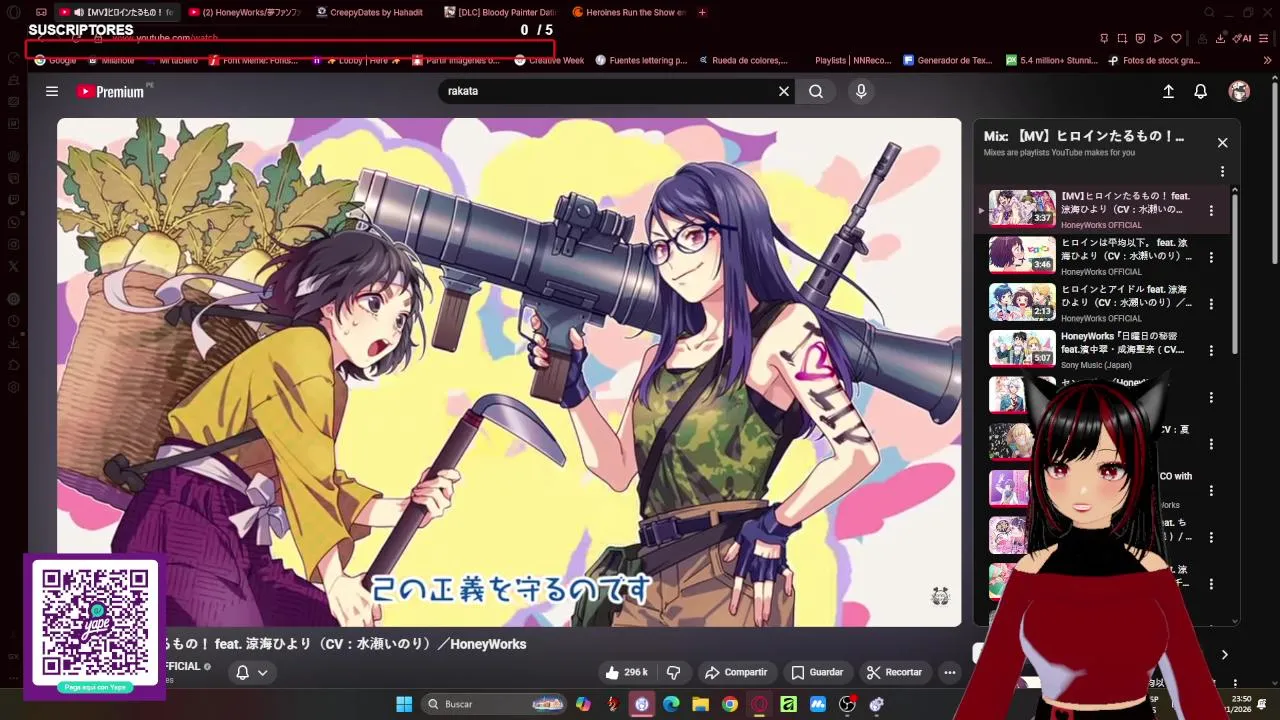
Task: Take snapshot with browser capture icon
Action: pyautogui.click(x=1122, y=38)
